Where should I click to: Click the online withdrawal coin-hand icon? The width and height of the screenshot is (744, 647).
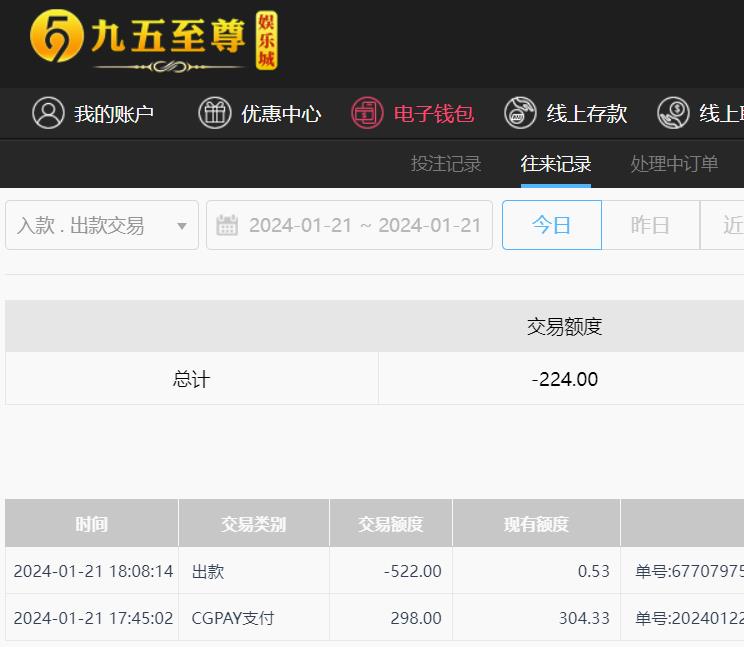pos(673,113)
